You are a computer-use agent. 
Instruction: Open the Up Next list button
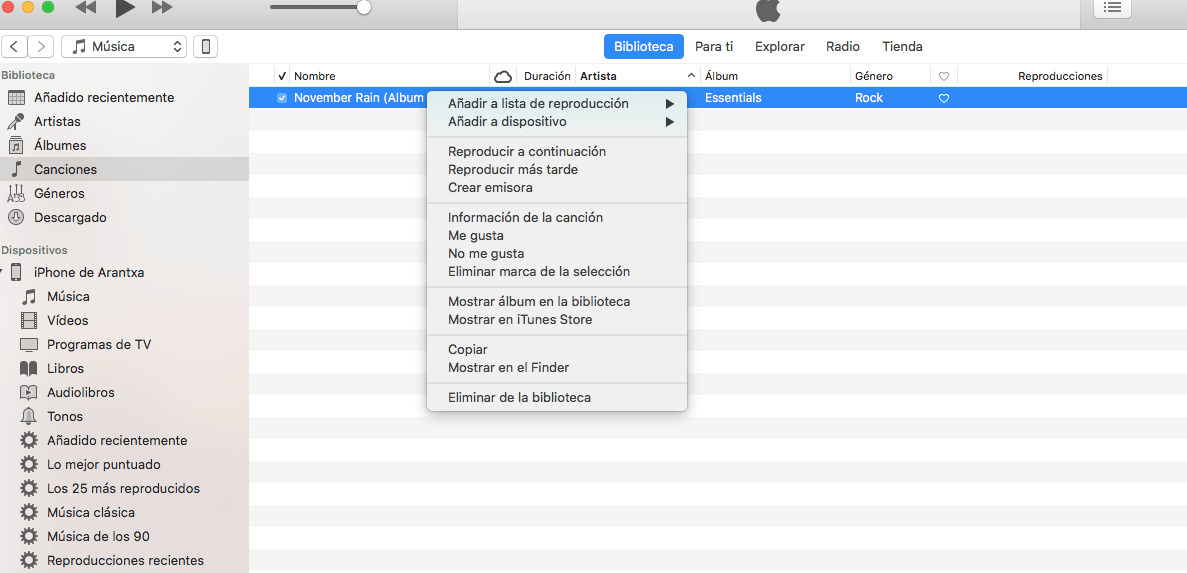click(x=1112, y=8)
